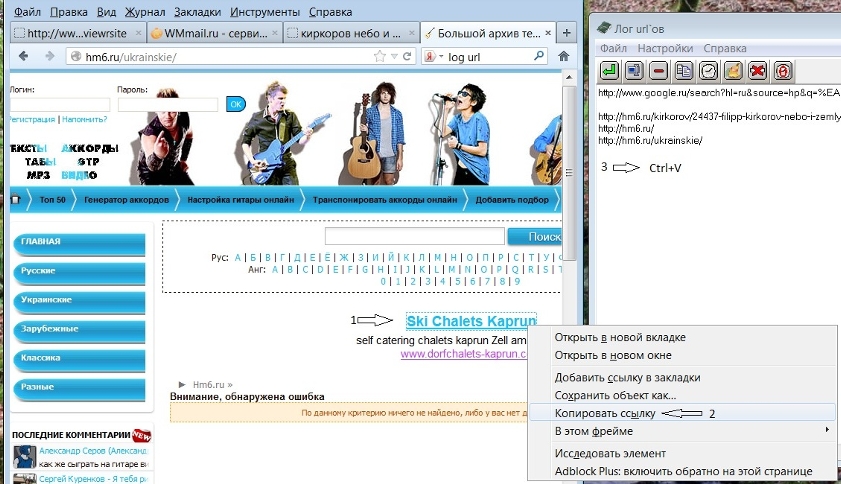Click the www.dorfchalets-kaprun link

tap(463, 354)
